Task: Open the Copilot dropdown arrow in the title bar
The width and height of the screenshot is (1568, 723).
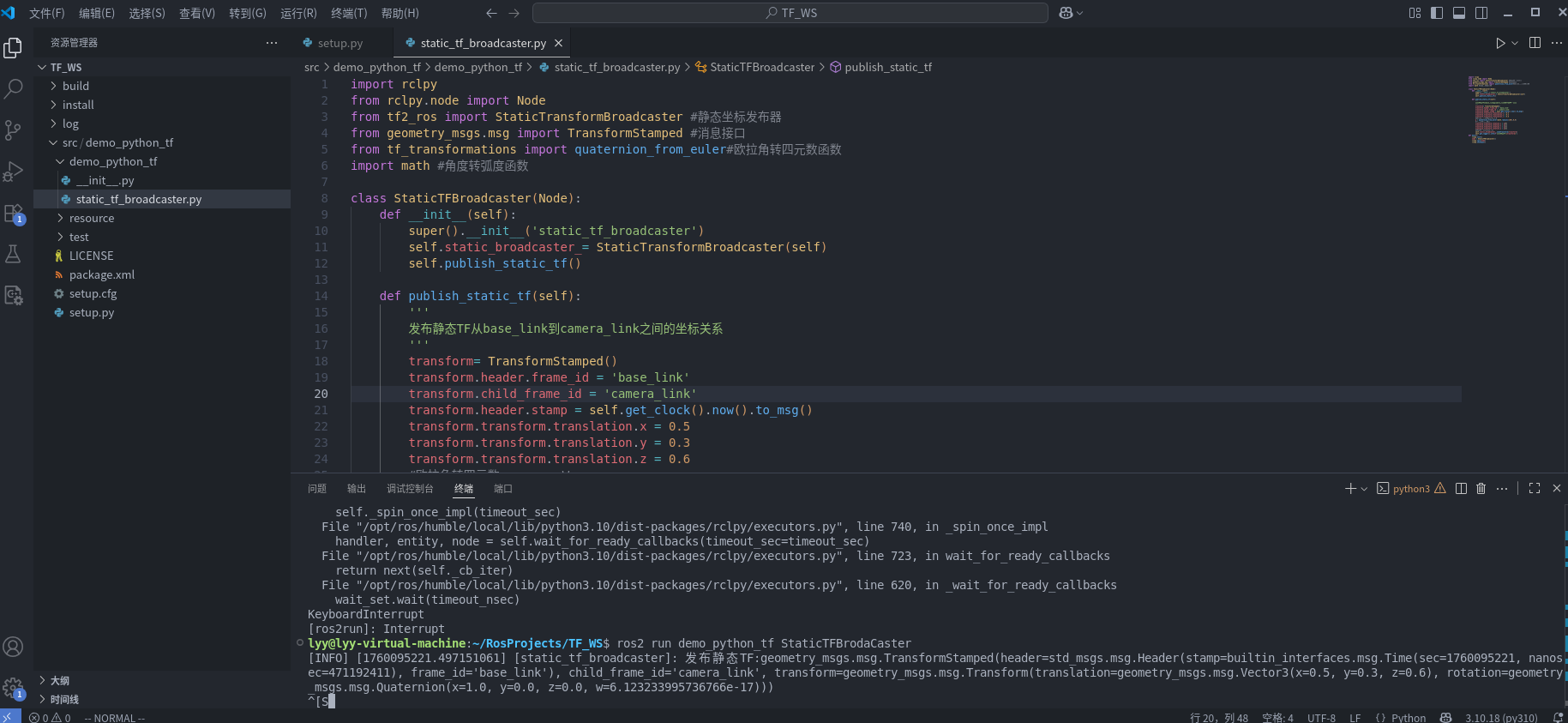Action: pos(1079,13)
